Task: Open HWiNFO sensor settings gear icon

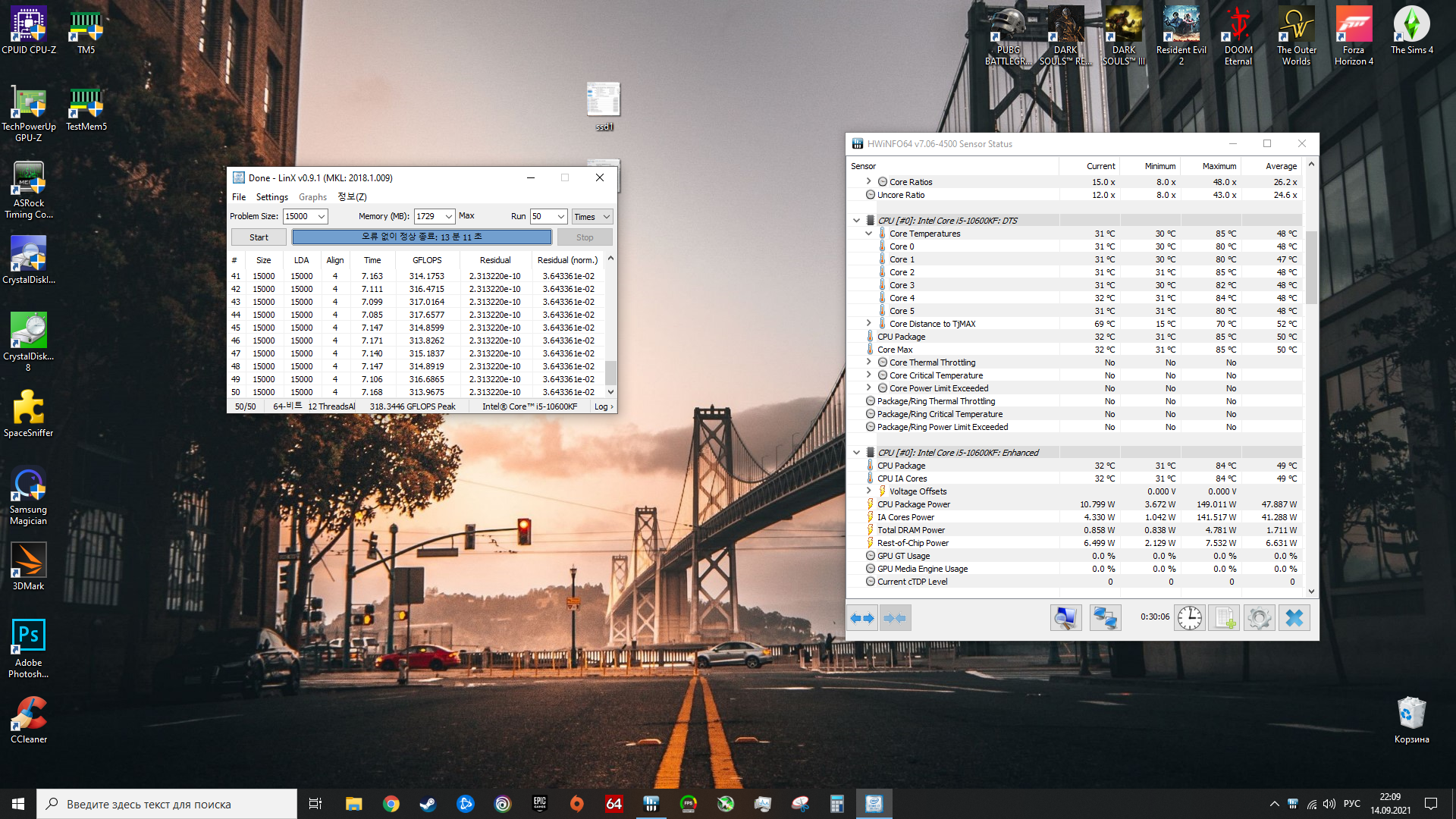Action: pos(1259,618)
